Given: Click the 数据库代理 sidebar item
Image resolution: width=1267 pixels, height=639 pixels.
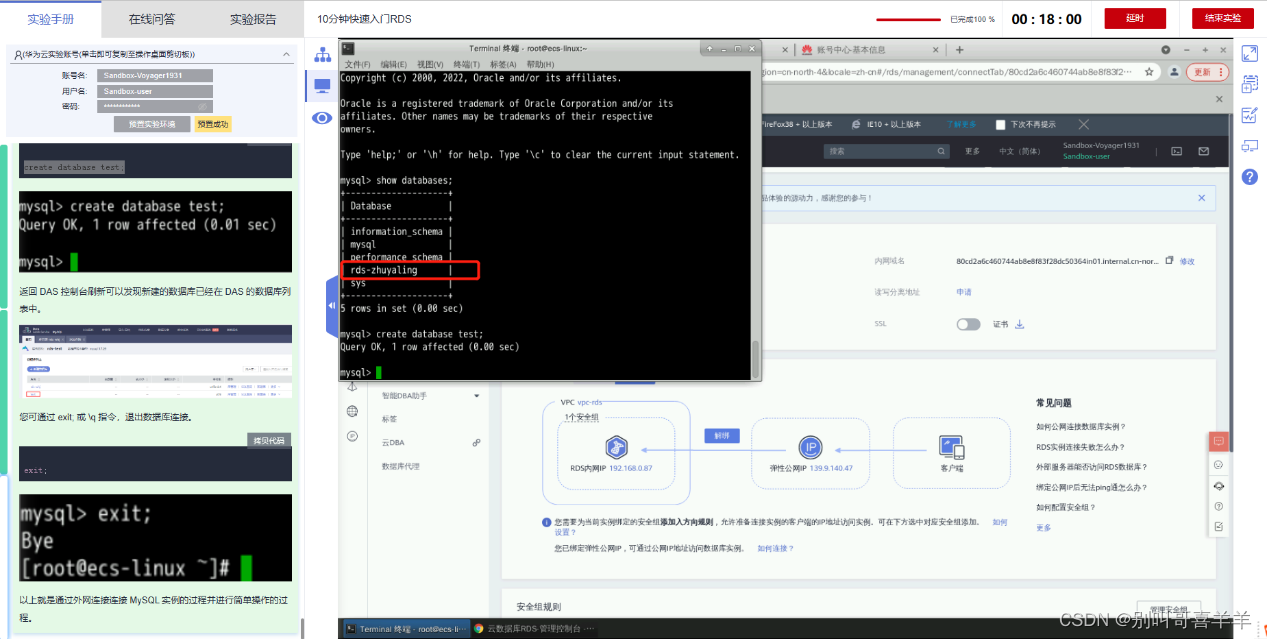Looking at the screenshot, I should 401,466.
